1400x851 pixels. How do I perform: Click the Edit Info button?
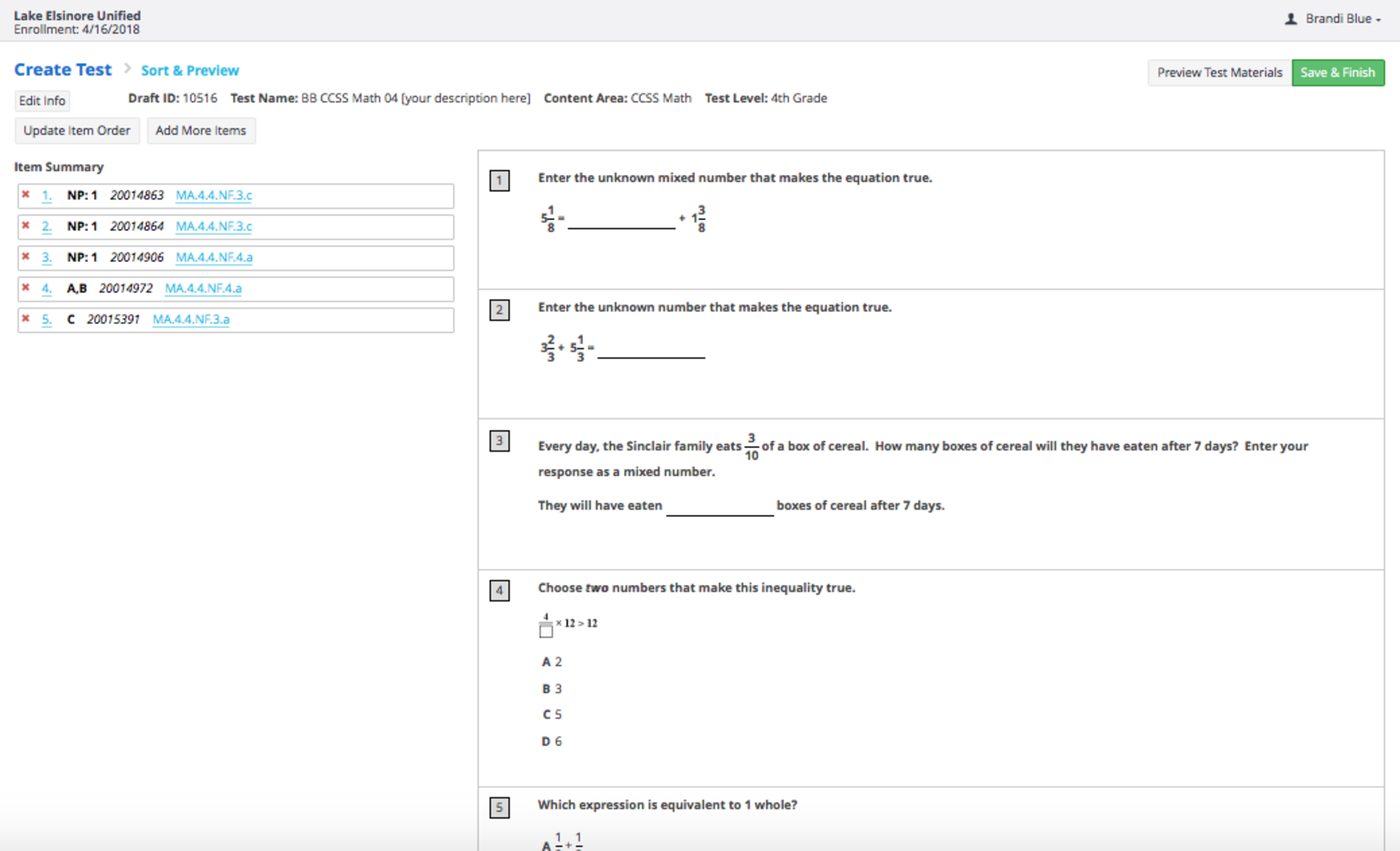(42, 100)
